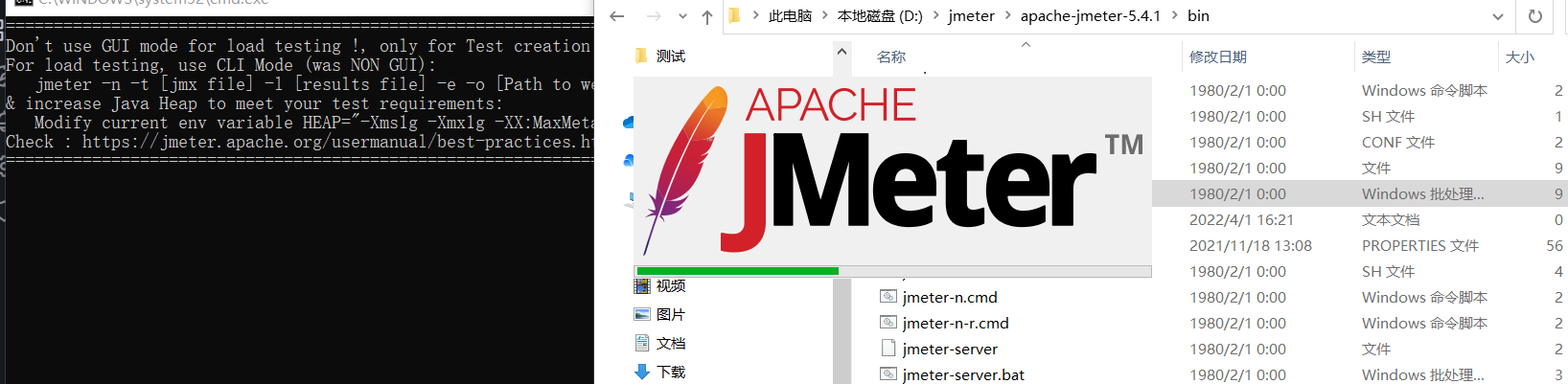The height and width of the screenshot is (384, 1568).
Task: Sort files by 名称 column
Action: click(891, 57)
